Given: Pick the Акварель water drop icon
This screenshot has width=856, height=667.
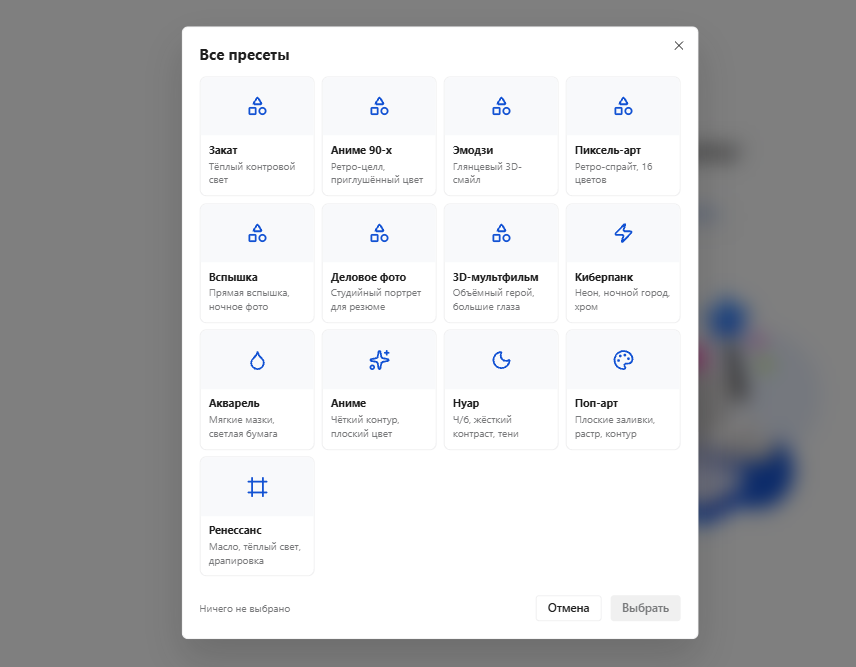Looking at the screenshot, I should 257,360.
